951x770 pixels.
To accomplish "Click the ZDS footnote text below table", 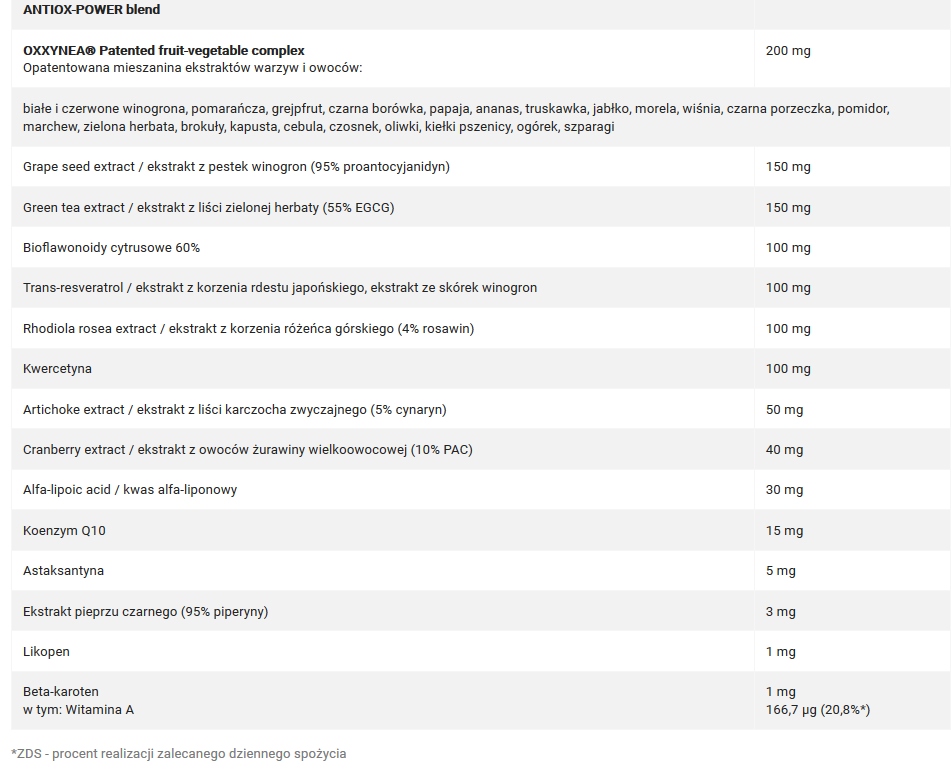I will (x=179, y=754).
